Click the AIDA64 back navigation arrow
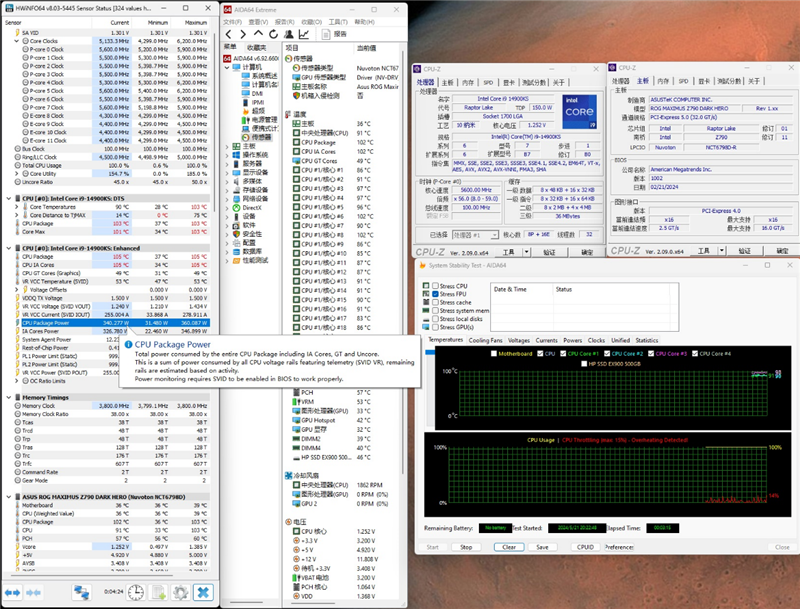This screenshot has height=609, width=800. click(x=229, y=33)
